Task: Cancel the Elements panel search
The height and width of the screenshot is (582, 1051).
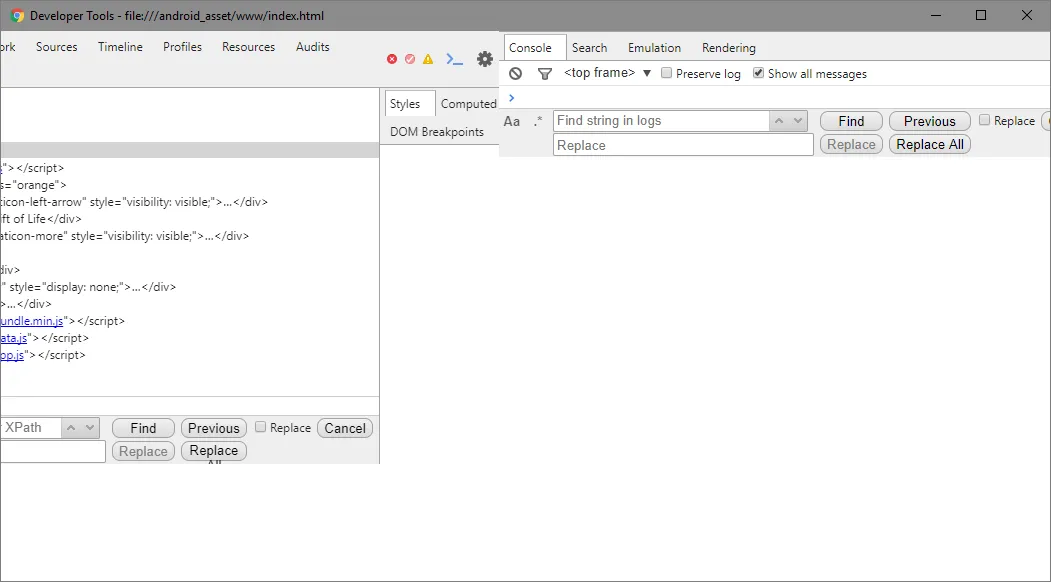Action: [345, 428]
